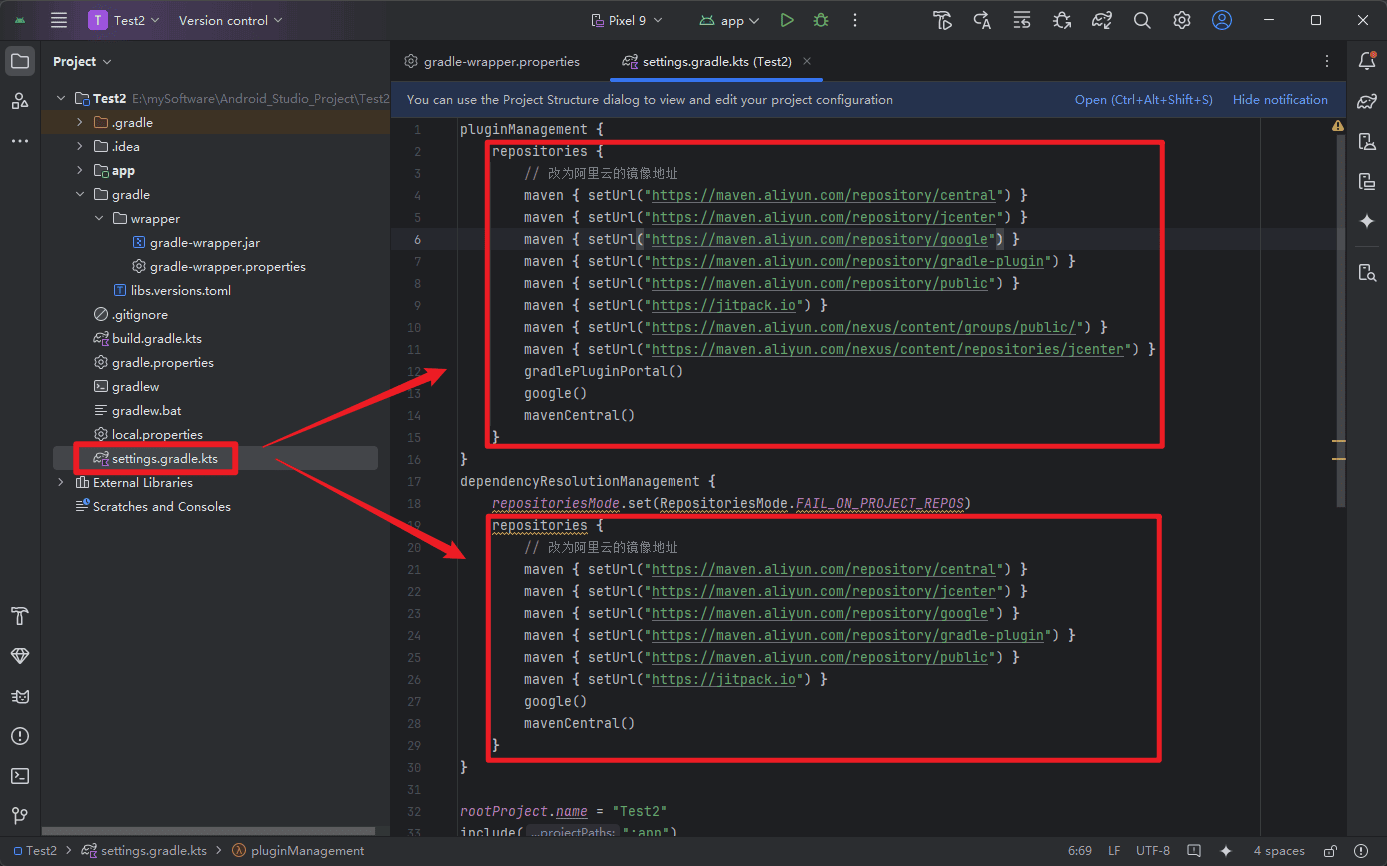Open the Terminal tool window

(x=20, y=776)
